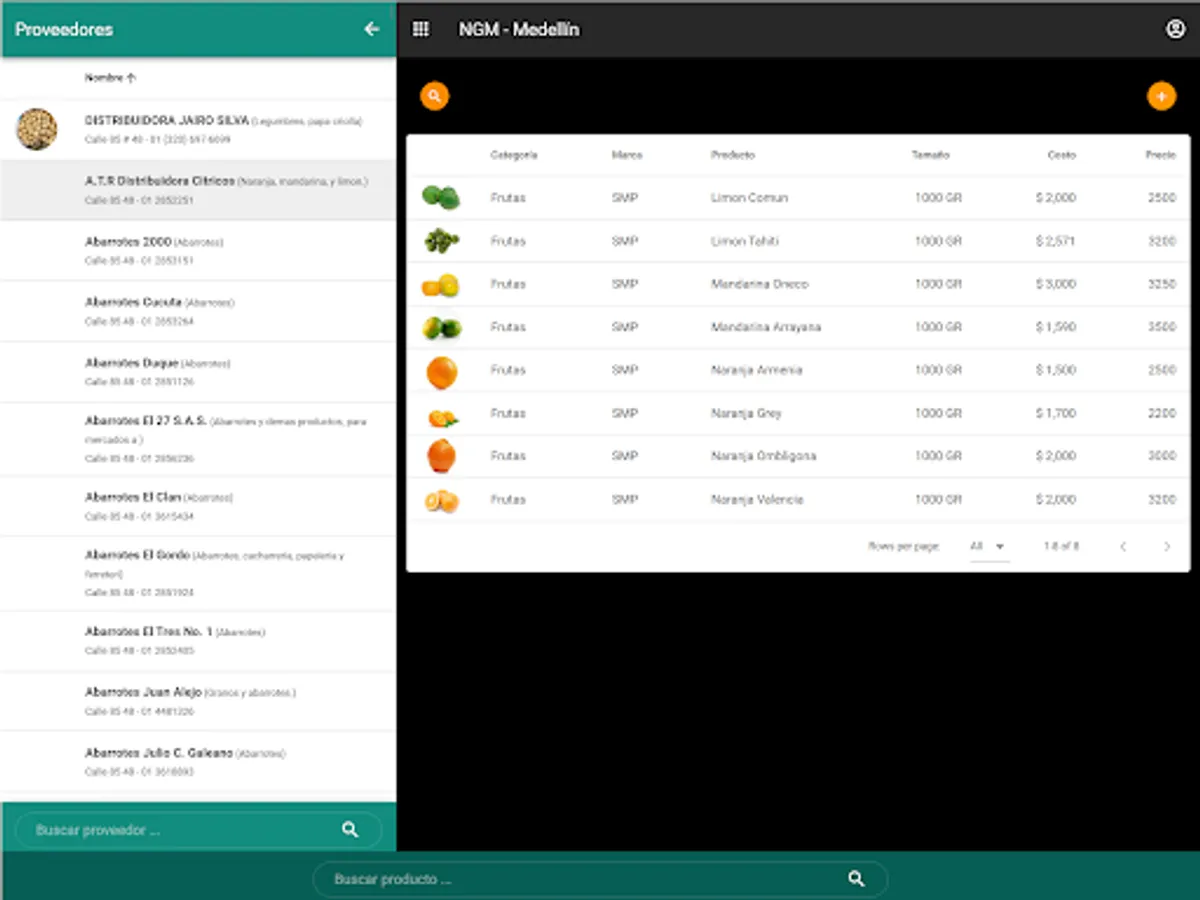Click the Limon Comun fruit thumbnail
Image resolution: width=1200 pixels, height=900 pixels.
[x=442, y=197]
